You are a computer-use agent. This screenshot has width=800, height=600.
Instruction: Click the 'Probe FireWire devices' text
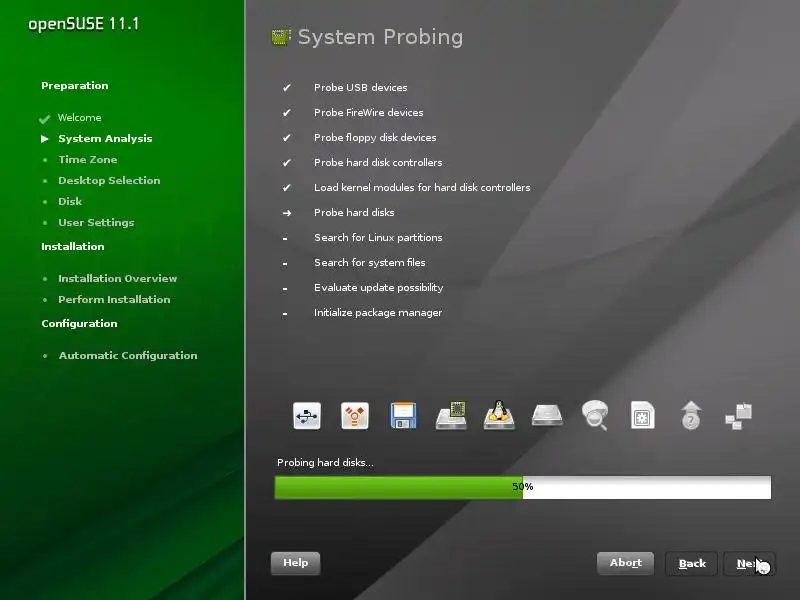pos(368,113)
